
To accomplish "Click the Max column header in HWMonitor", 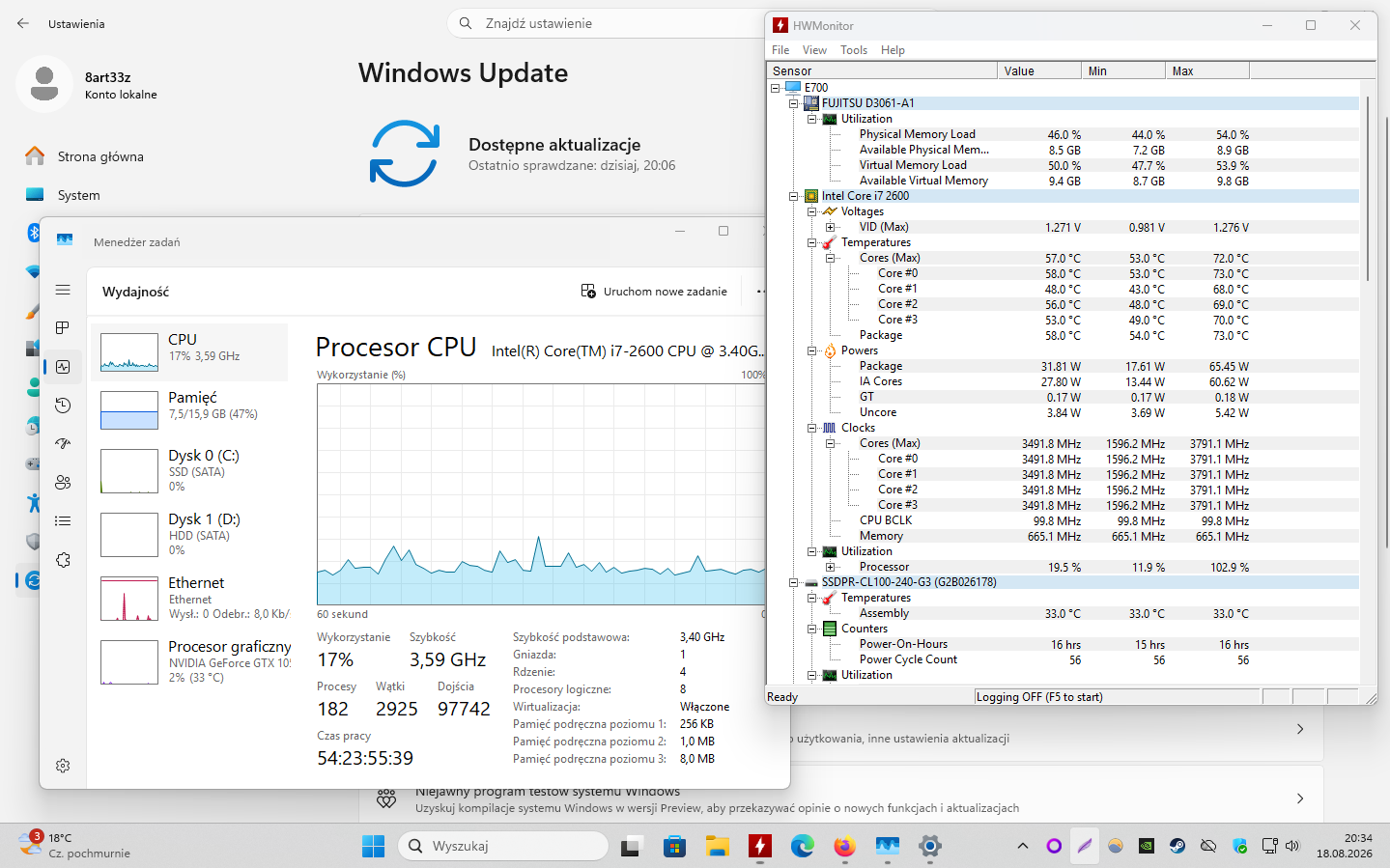I will (1207, 70).
